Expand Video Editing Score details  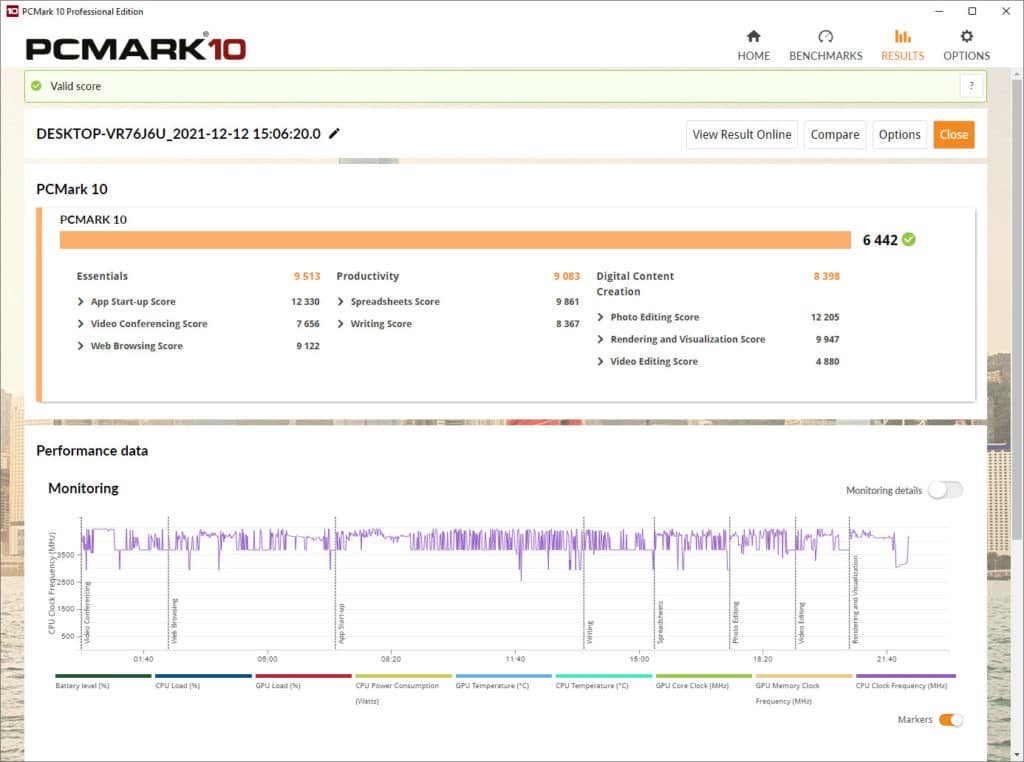coord(600,362)
